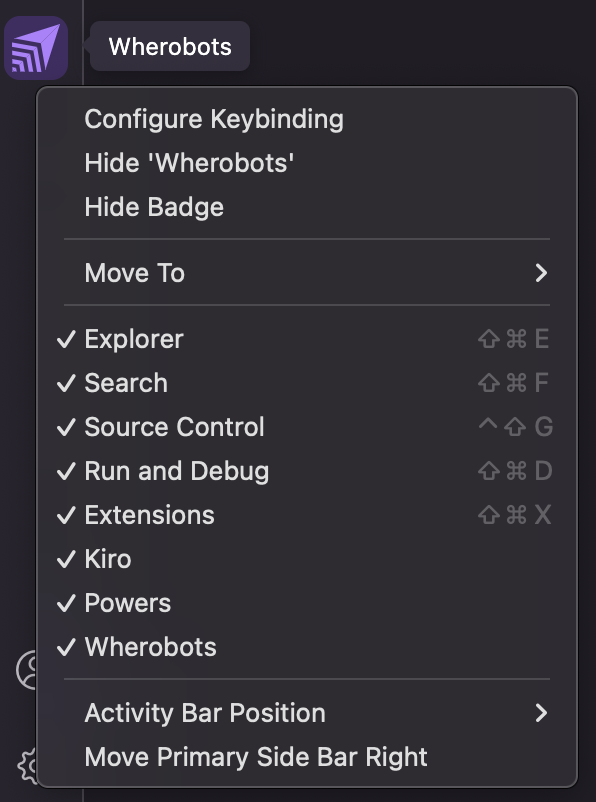Toggle Explorer visibility checkmark
This screenshot has width=596, height=802.
[63, 339]
